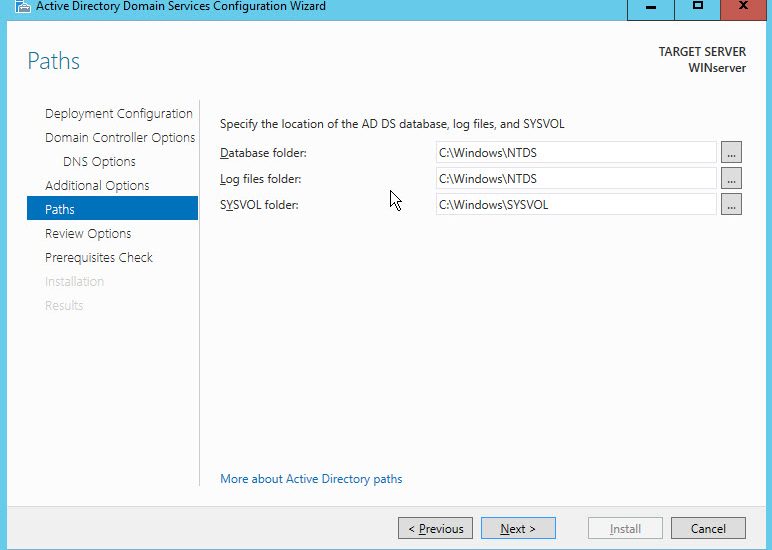Edit the Log files folder path field
This screenshot has height=550, width=772.
[x=576, y=179]
